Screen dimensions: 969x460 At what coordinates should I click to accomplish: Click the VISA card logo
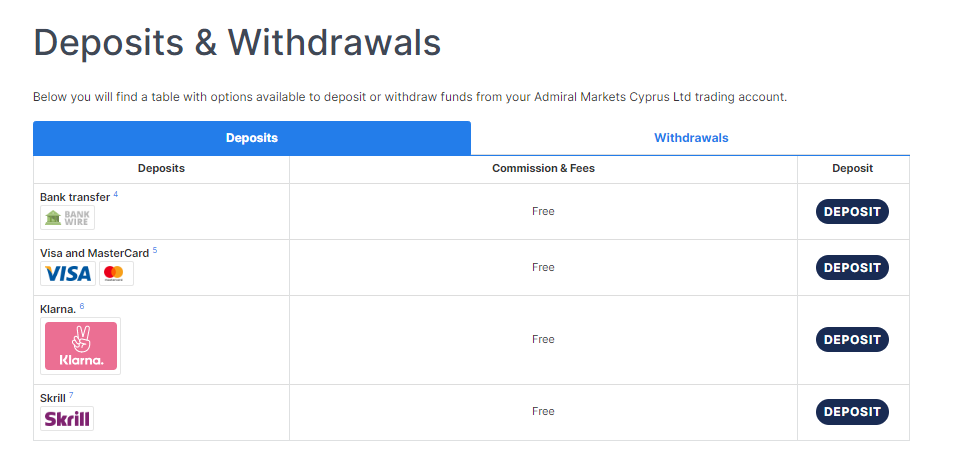(68, 273)
